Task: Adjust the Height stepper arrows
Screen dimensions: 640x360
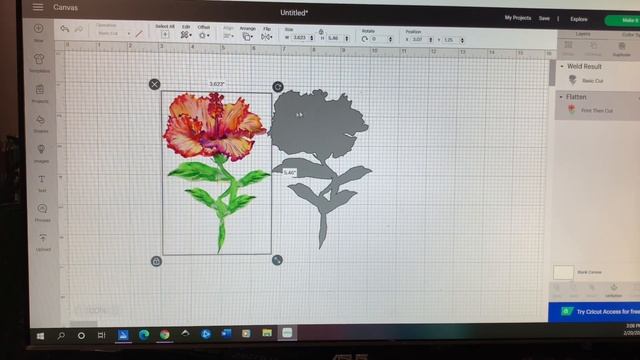Action: coord(347,38)
